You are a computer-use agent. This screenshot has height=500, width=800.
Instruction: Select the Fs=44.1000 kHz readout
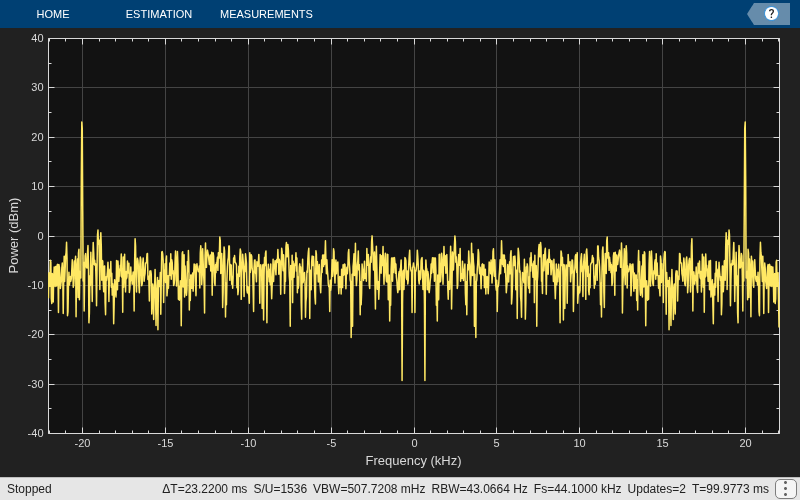(577, 489)
